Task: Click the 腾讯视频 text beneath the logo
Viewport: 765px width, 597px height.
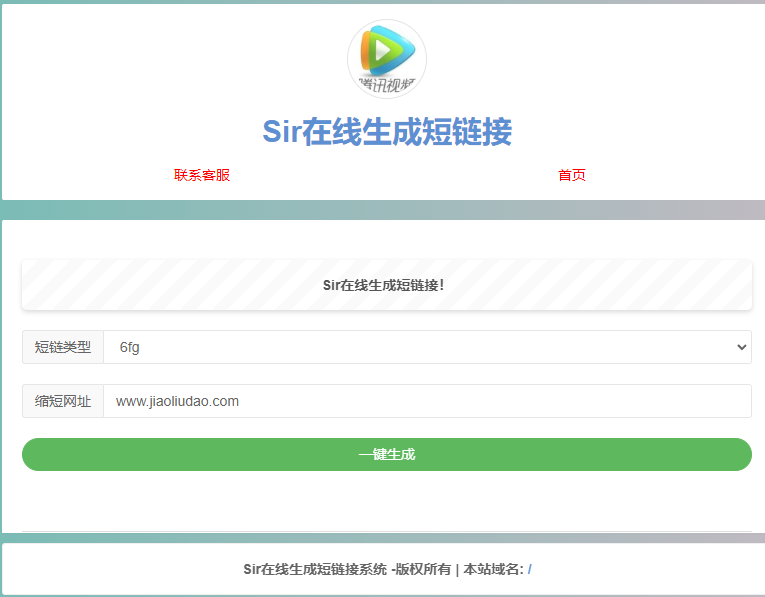Action: point(387,85)
